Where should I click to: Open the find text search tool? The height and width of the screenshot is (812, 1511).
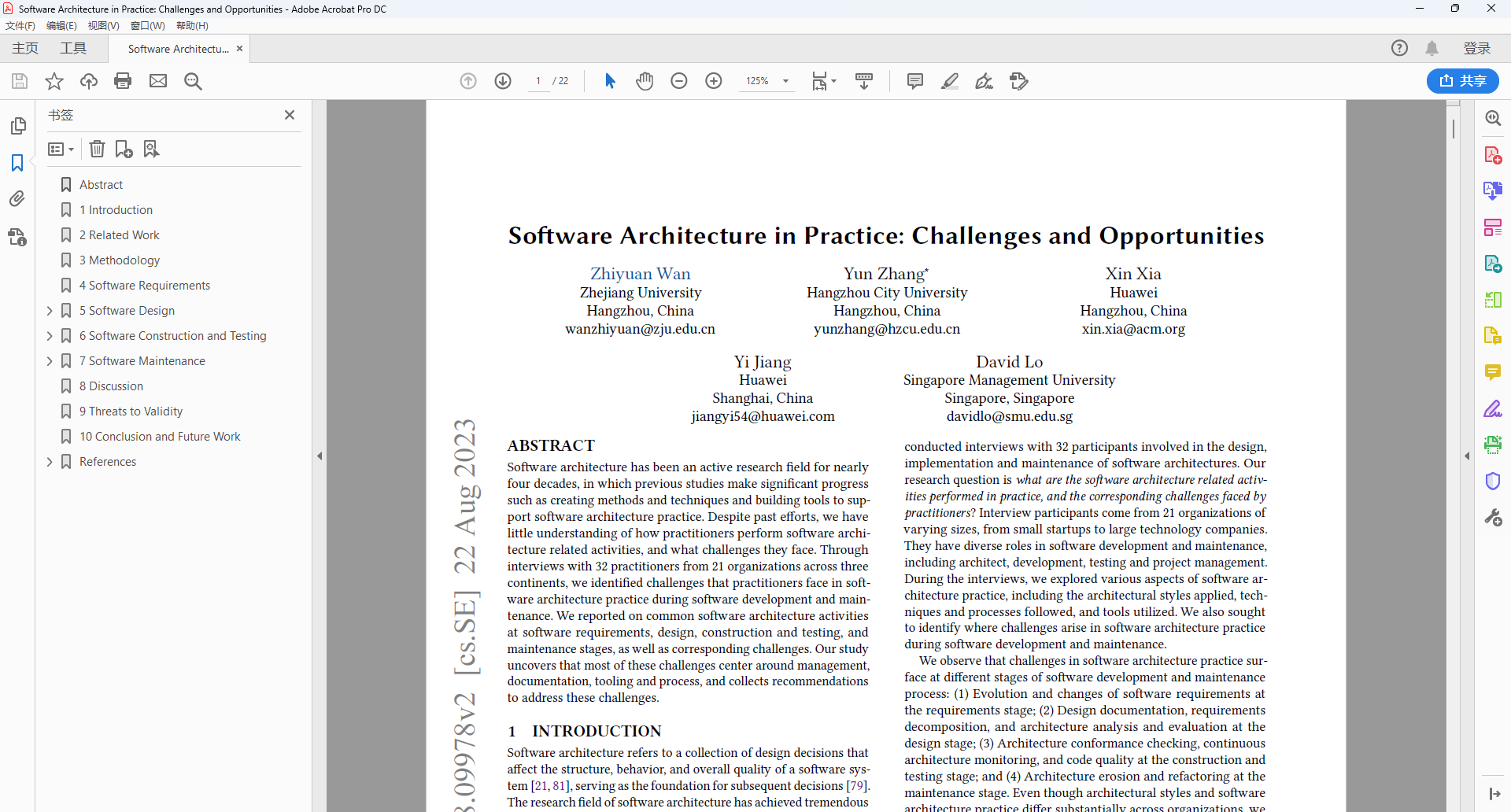point(193,81)
